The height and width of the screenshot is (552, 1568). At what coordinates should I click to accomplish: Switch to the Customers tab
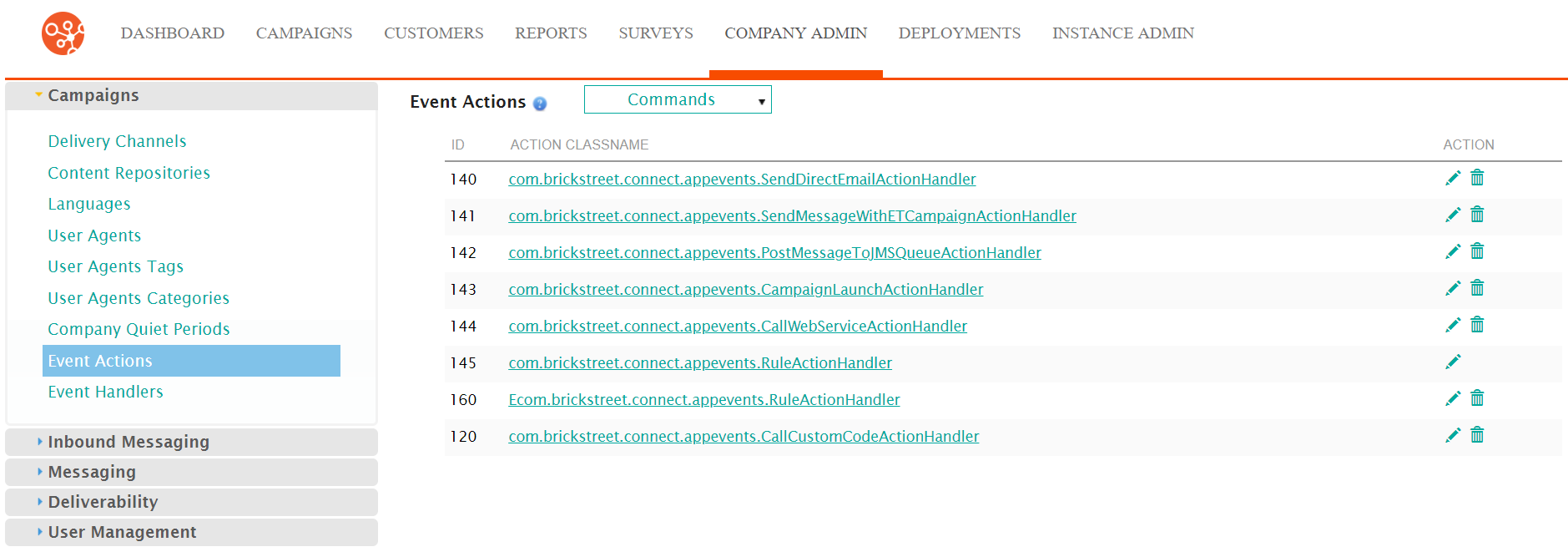click(x=433, y=33)
